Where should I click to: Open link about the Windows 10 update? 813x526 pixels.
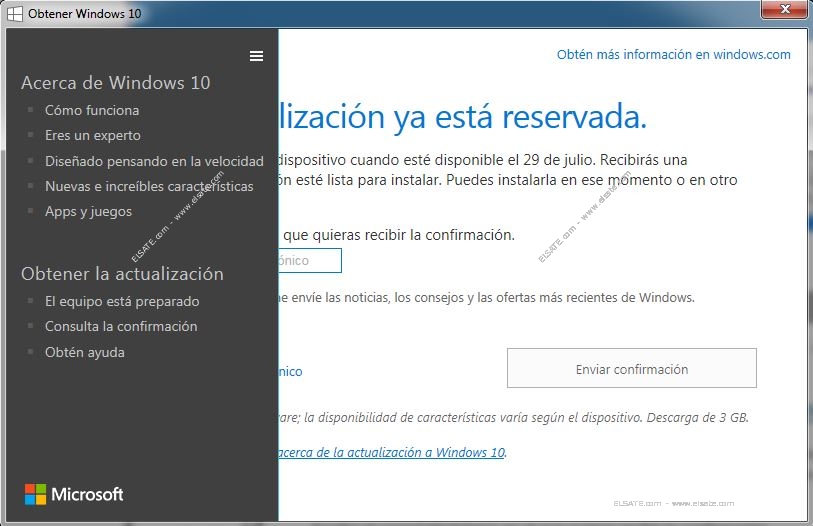pos(392,452)
